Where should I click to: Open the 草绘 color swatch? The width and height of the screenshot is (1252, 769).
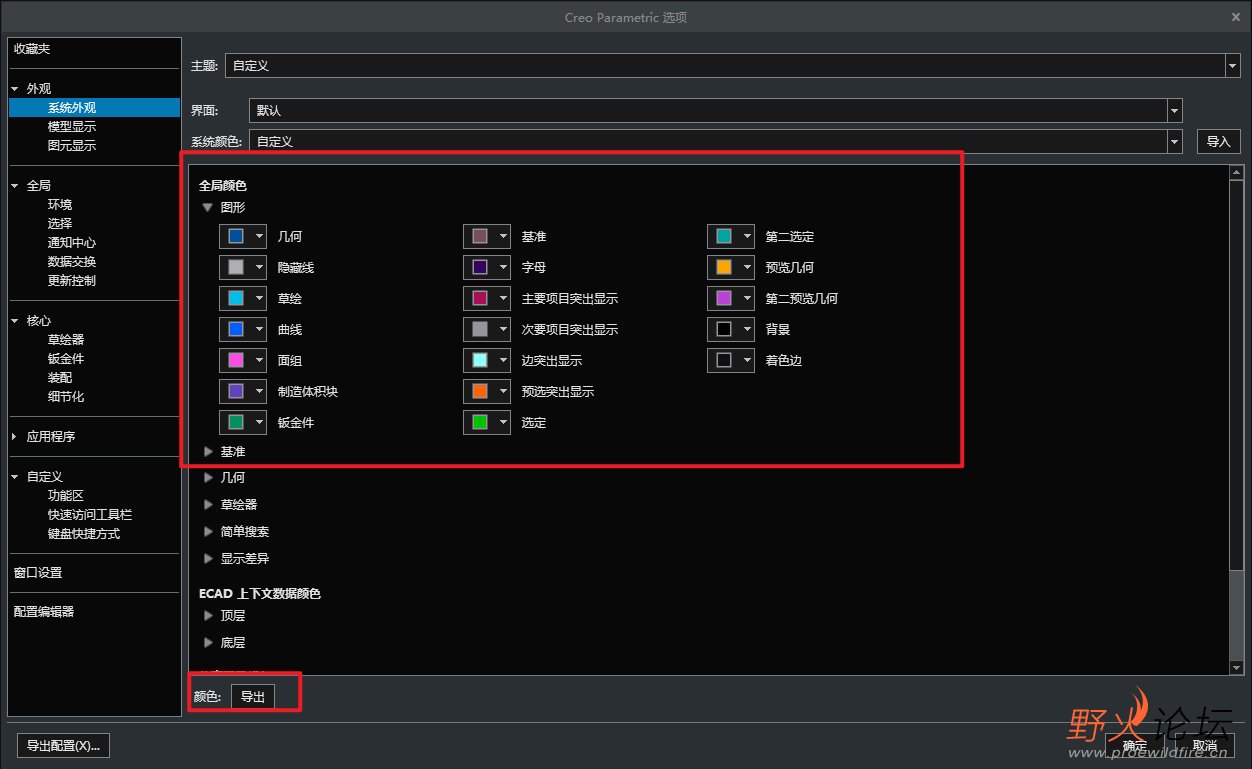(x=243, y=298)
